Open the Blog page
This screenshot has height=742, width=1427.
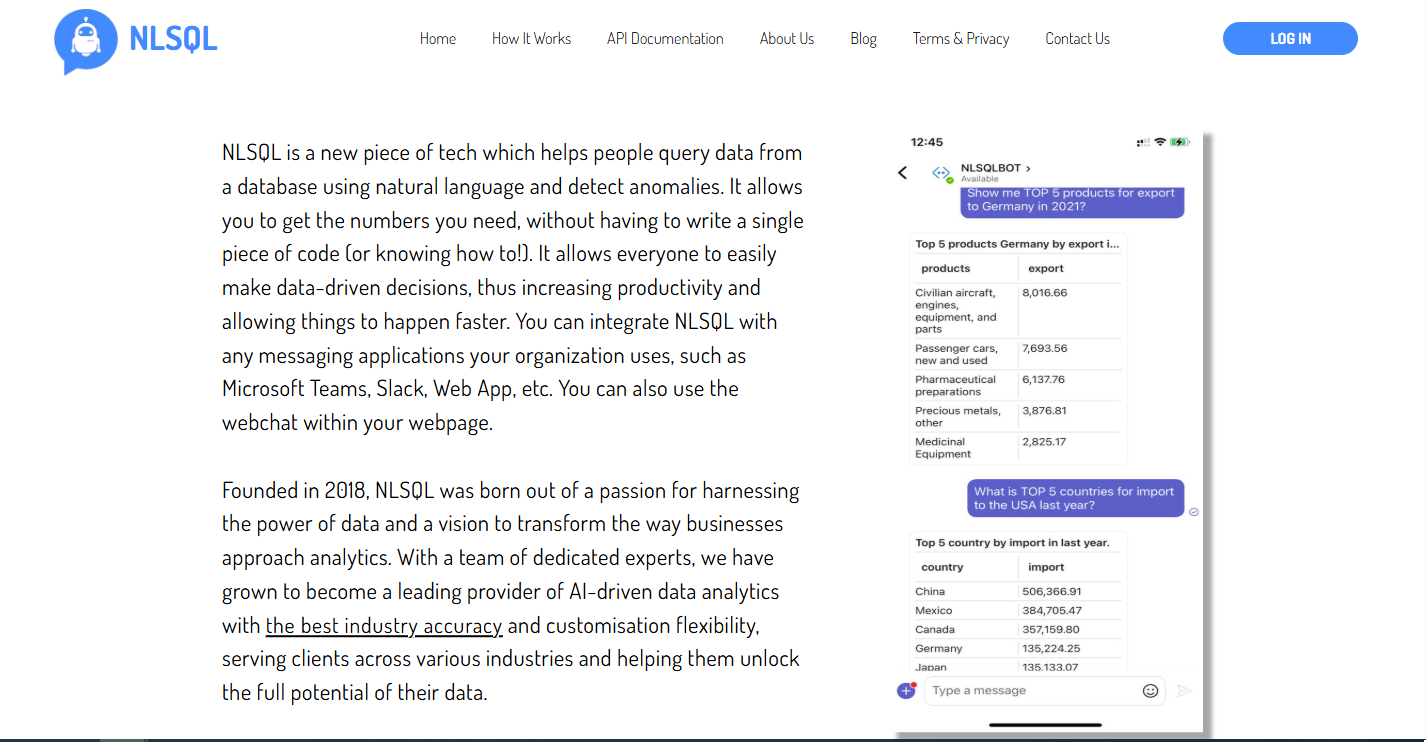coord(863,39)
